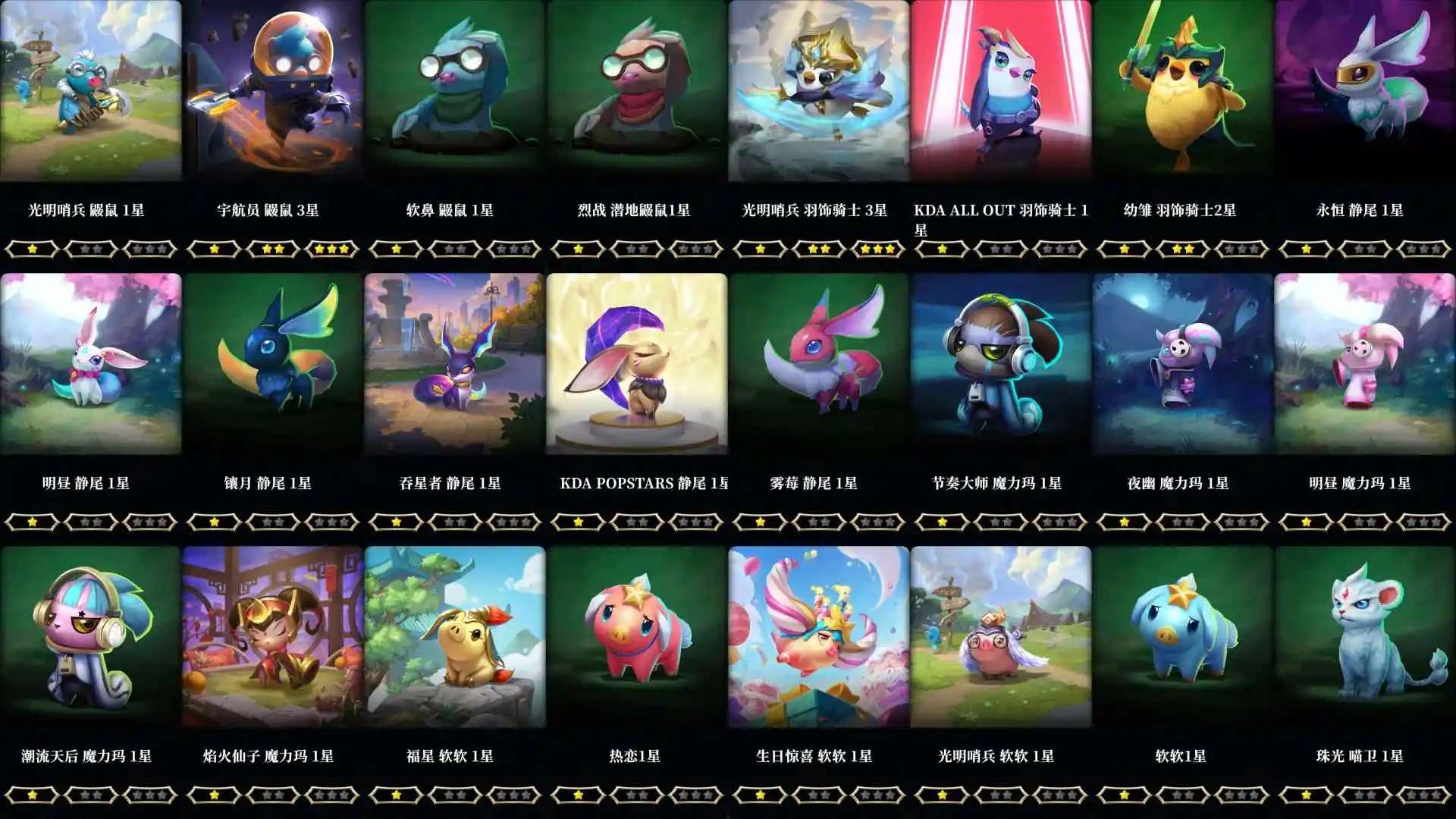Pick the 生日惊喜 软软 1星 artwork

coord(819,637)
